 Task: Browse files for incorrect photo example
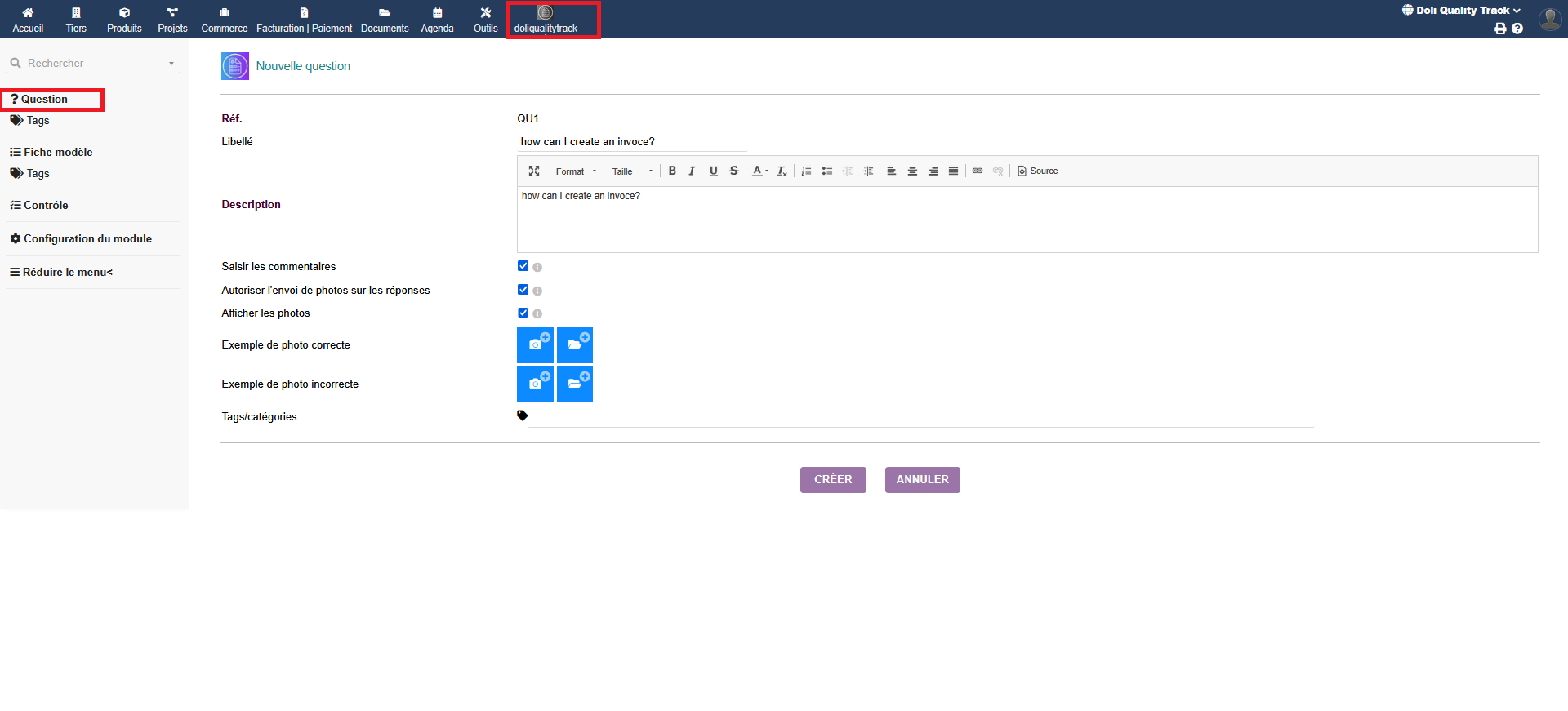[x=575, y=384]
